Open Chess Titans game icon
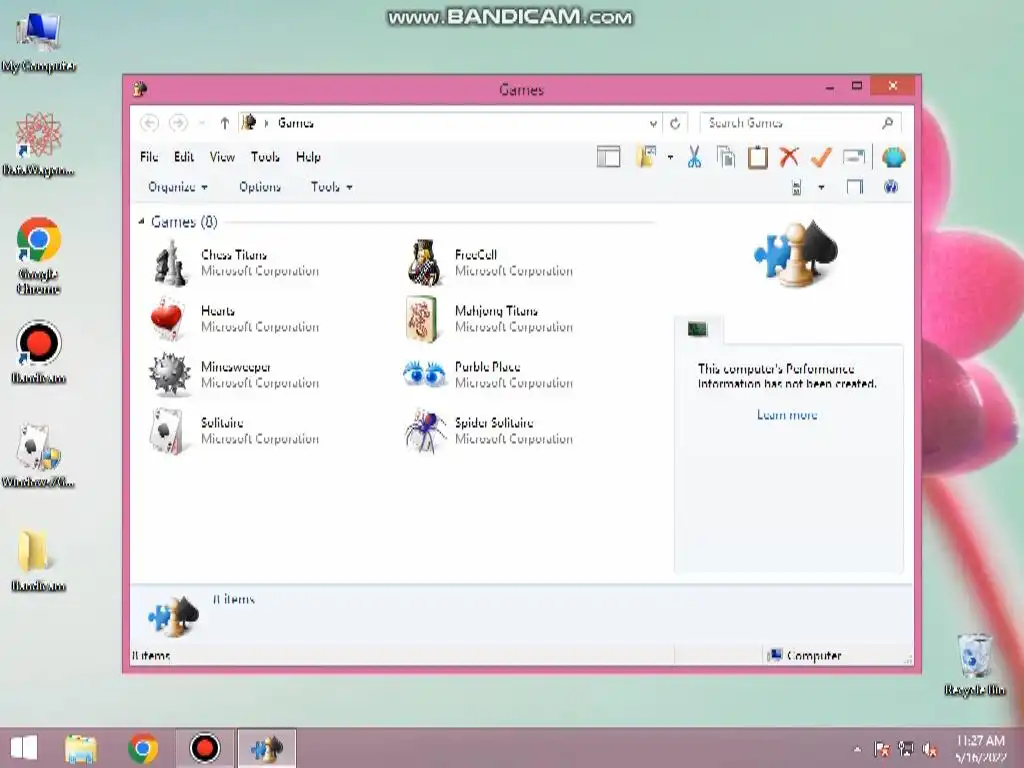The height and width of the screenshot is (768, 1024). click(170, 263)
